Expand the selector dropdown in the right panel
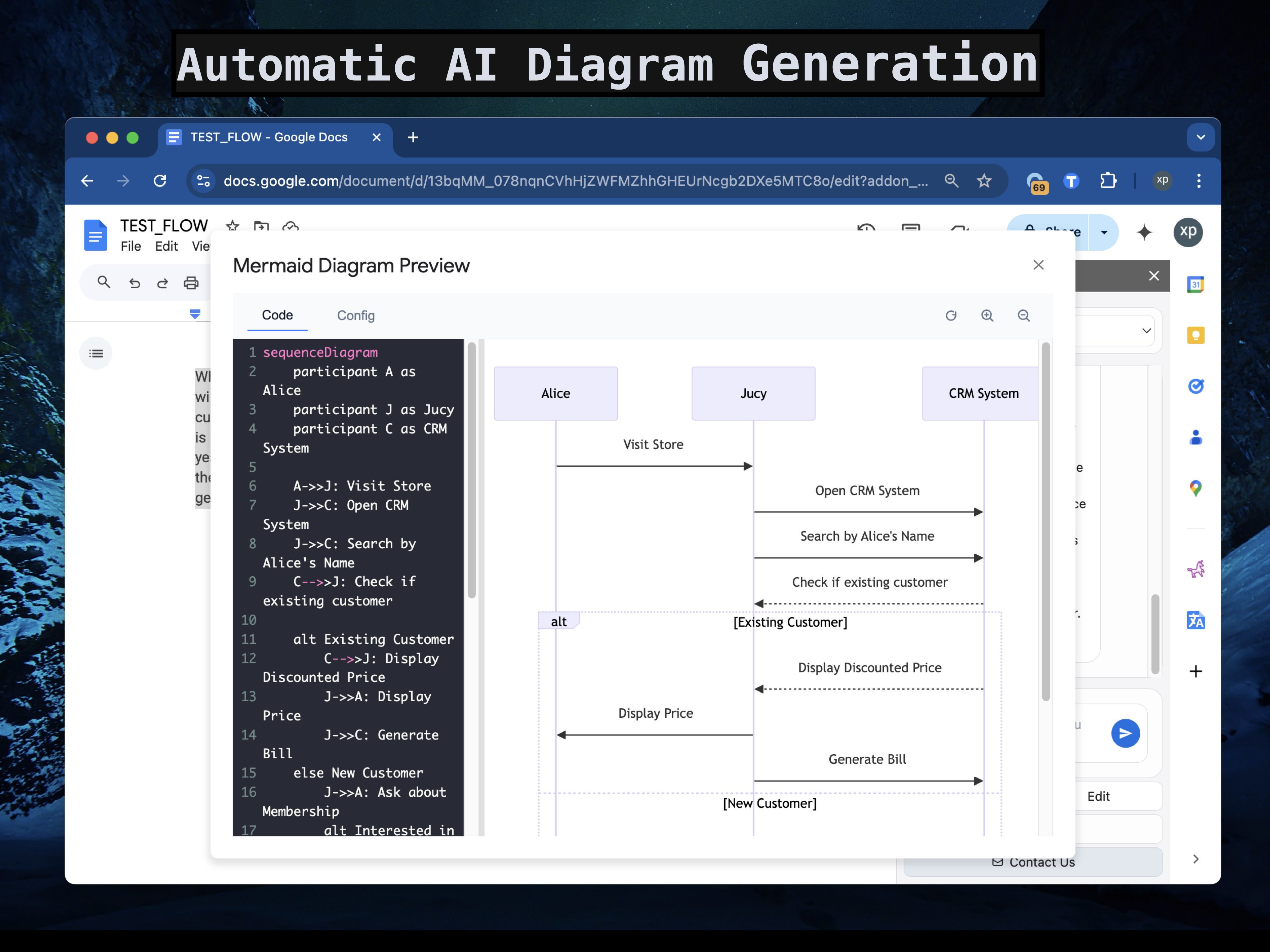This screenshot has height=952, width=1270. coord(1146,331)
